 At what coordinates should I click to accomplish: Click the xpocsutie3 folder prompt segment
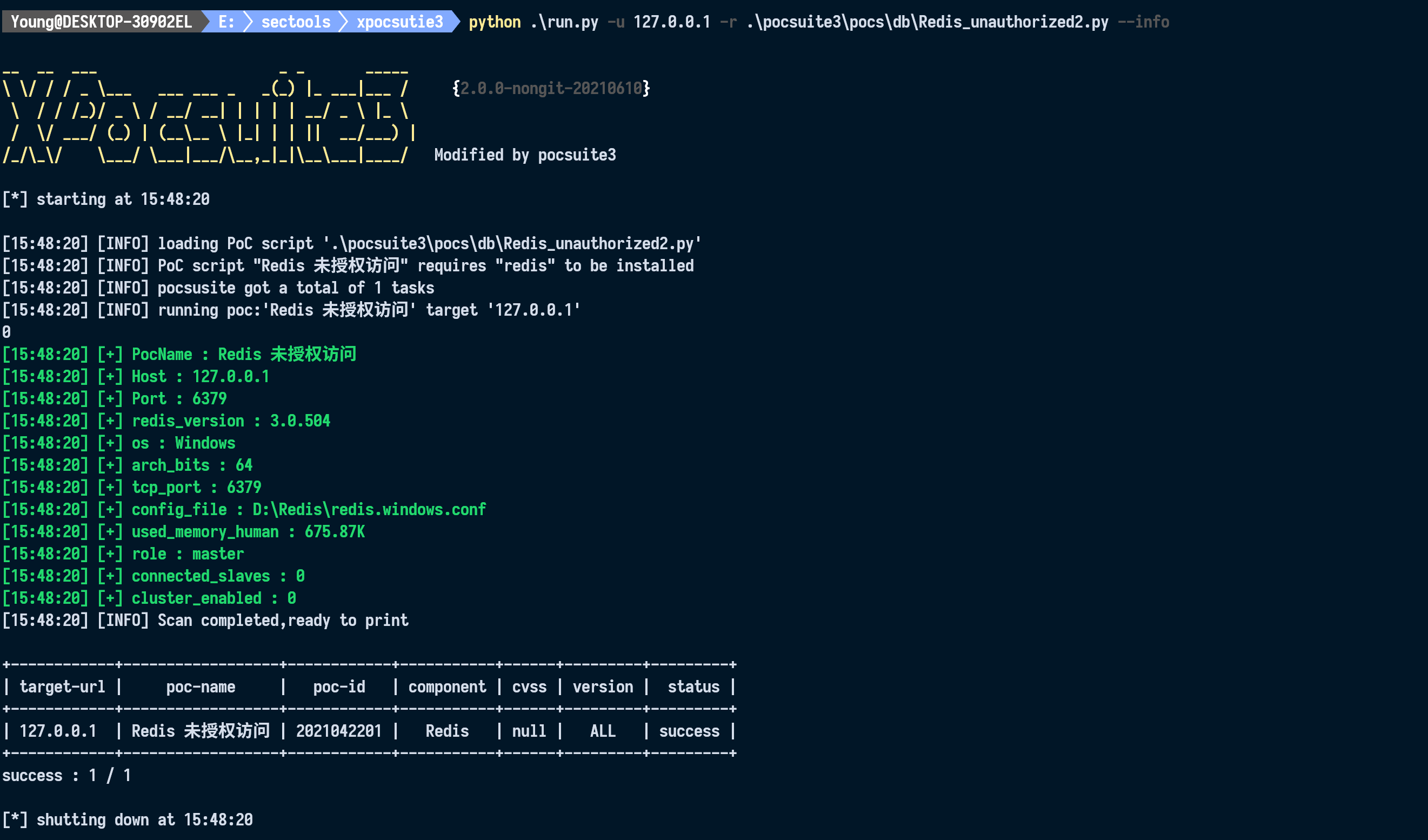399,22
